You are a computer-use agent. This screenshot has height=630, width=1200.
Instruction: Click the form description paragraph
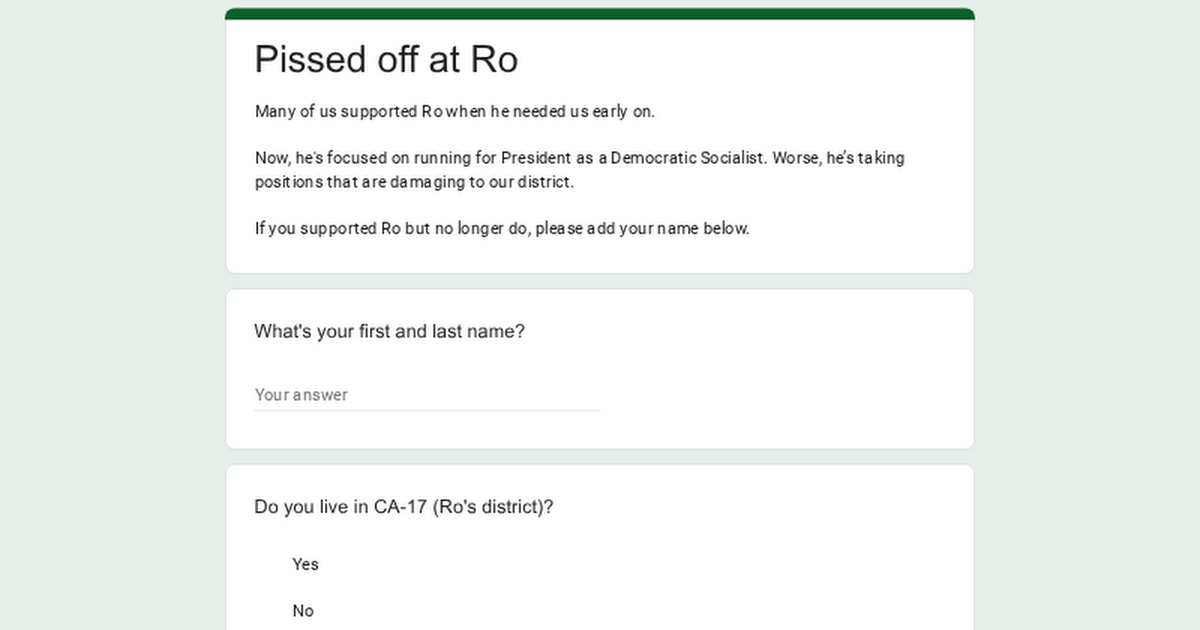pyautogui.click(x=580, y=168)
